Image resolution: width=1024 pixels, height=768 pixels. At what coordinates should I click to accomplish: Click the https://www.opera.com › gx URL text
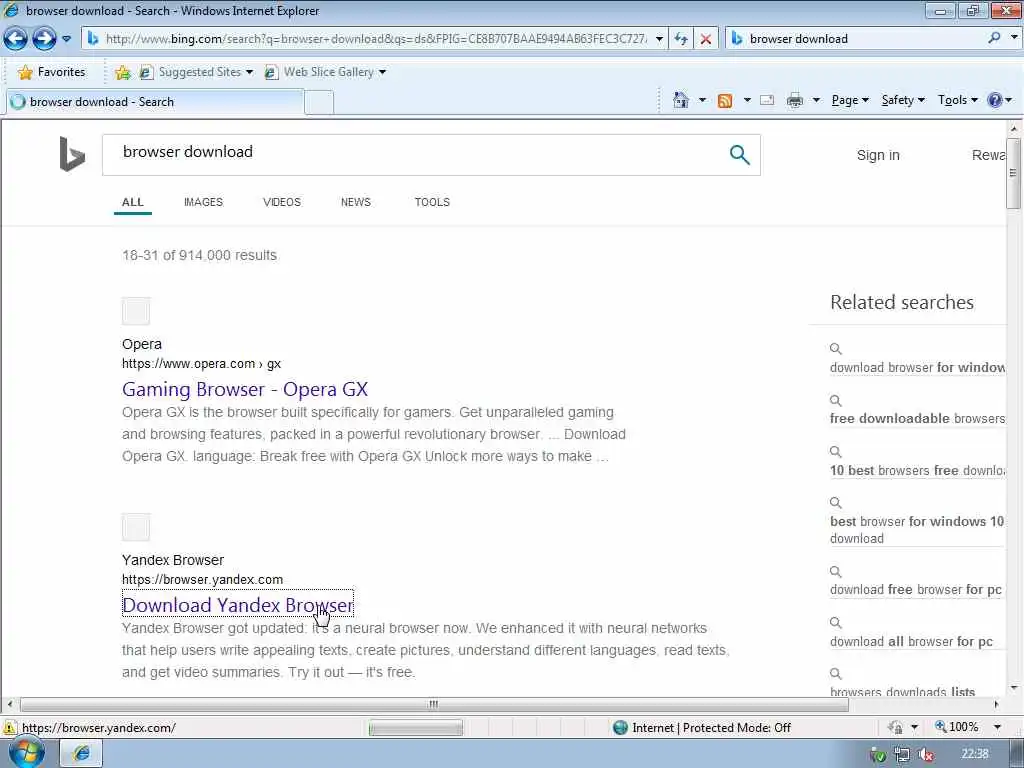[201, 364]
